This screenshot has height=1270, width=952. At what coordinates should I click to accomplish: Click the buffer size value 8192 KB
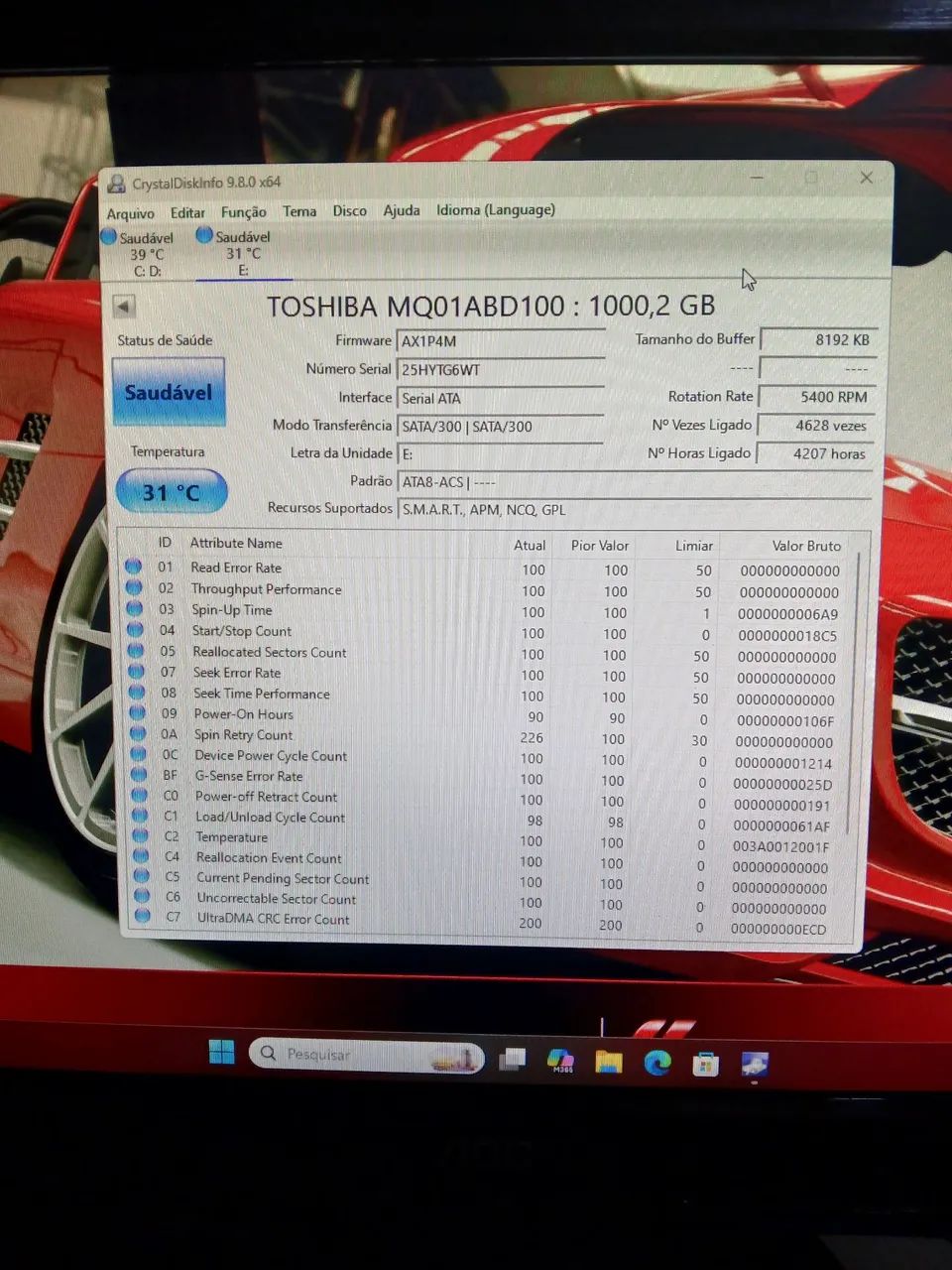coord(817,339)
